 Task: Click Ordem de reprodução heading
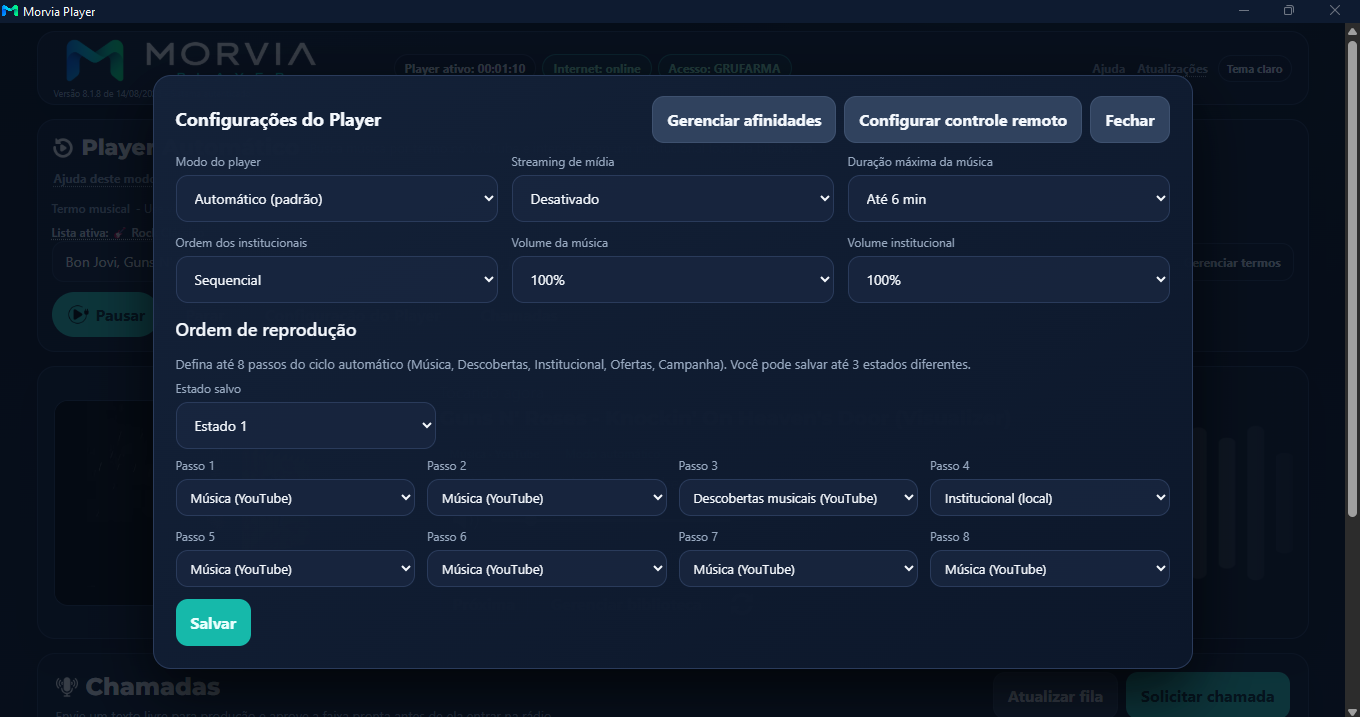[266, 330]
